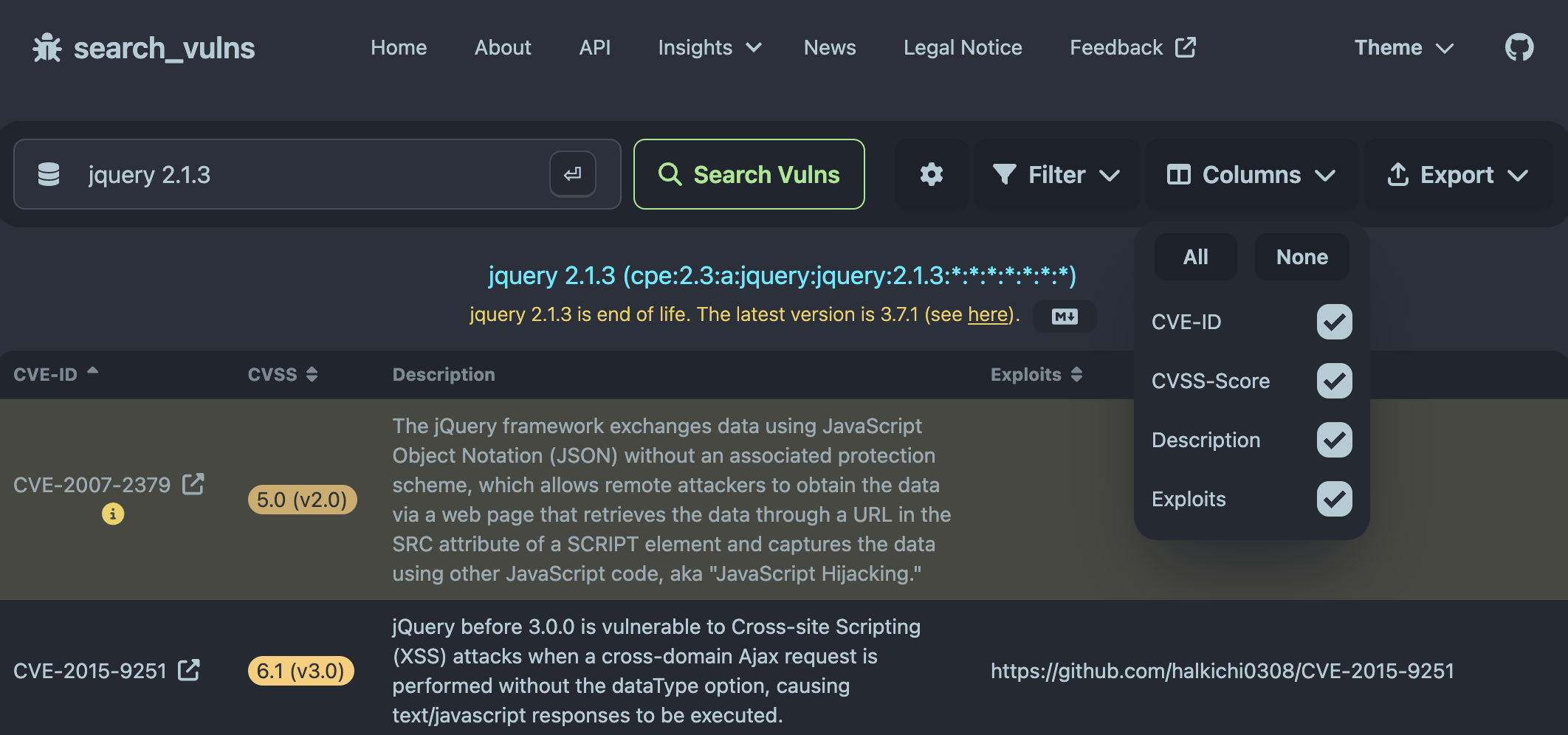The image size is (1568, 735).
Task: Click the search_vulns bug logo
Action: click(x=47, y=48)
